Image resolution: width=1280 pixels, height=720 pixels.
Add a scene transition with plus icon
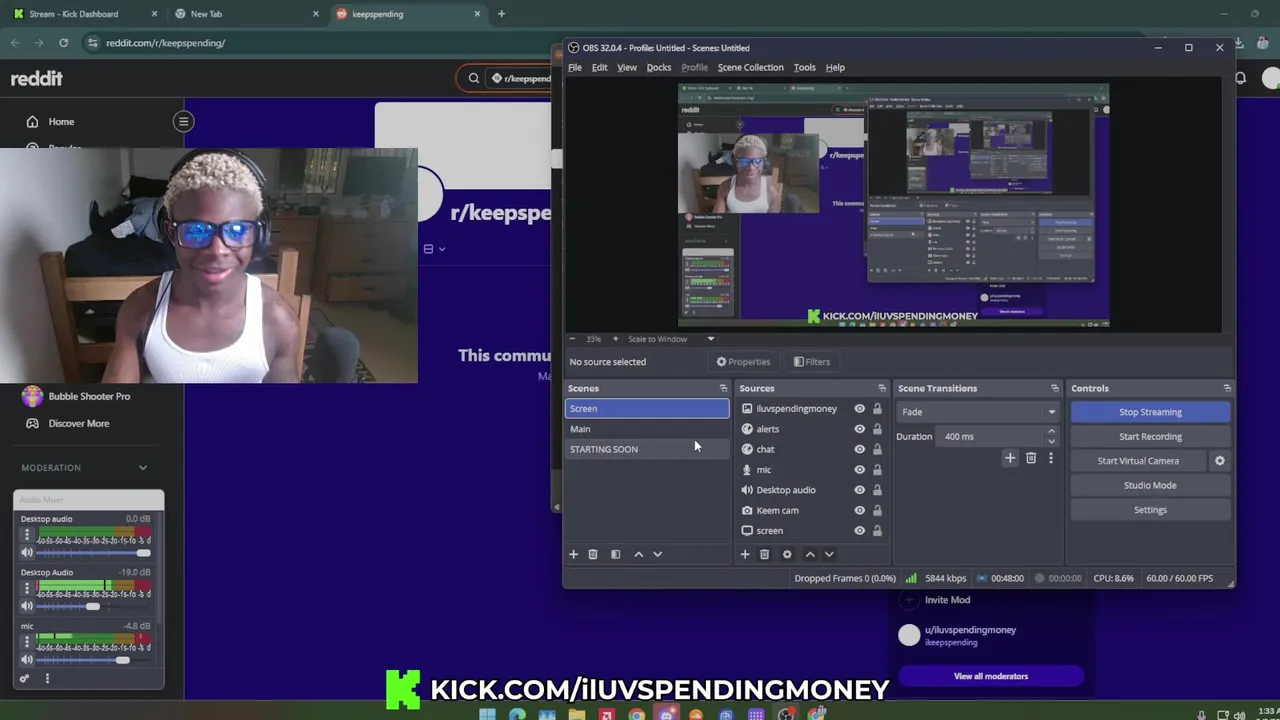[x=1010, y=458]
